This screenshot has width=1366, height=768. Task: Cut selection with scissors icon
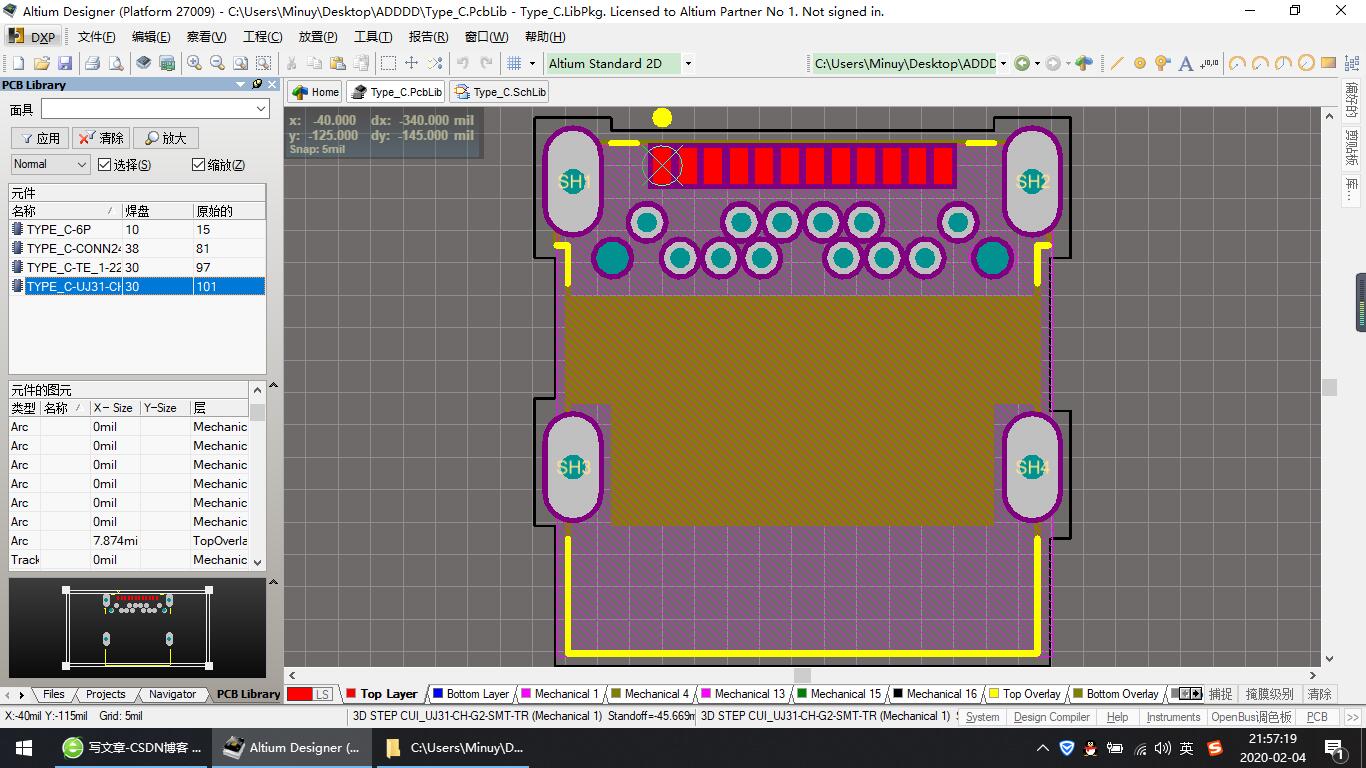point(291,63)
